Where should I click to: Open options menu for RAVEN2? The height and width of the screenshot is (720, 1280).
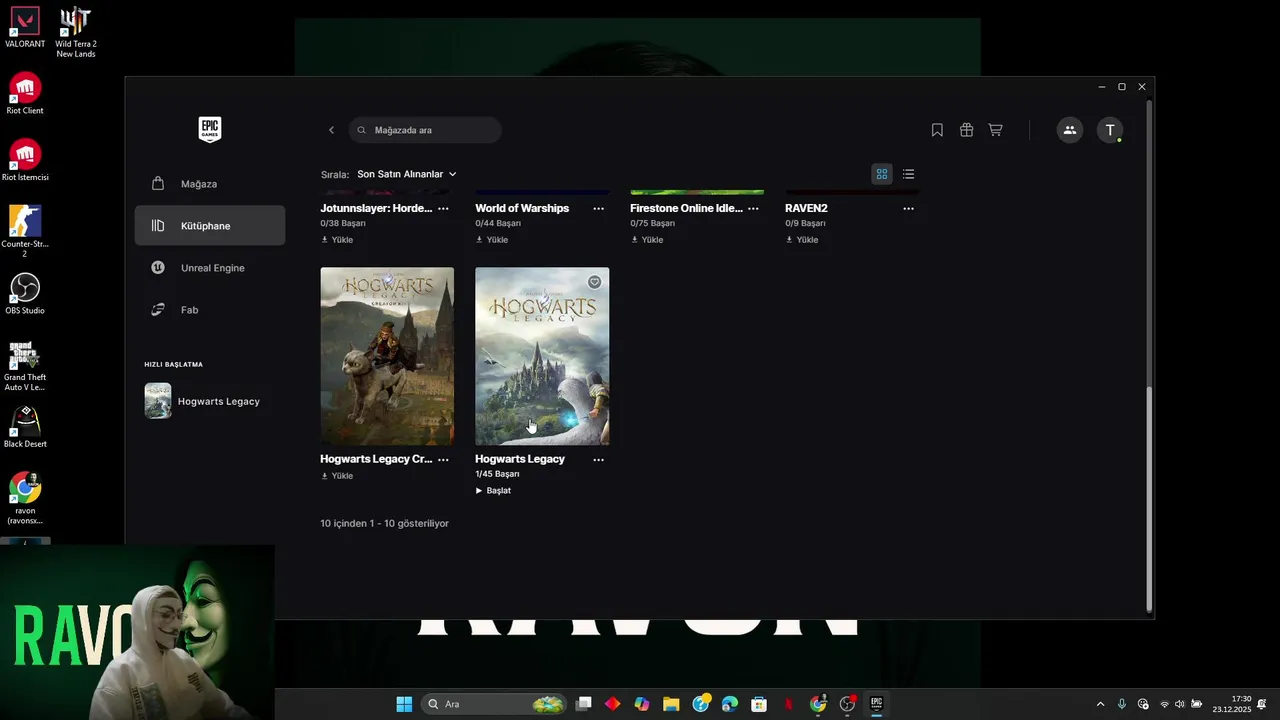point(908,209)
